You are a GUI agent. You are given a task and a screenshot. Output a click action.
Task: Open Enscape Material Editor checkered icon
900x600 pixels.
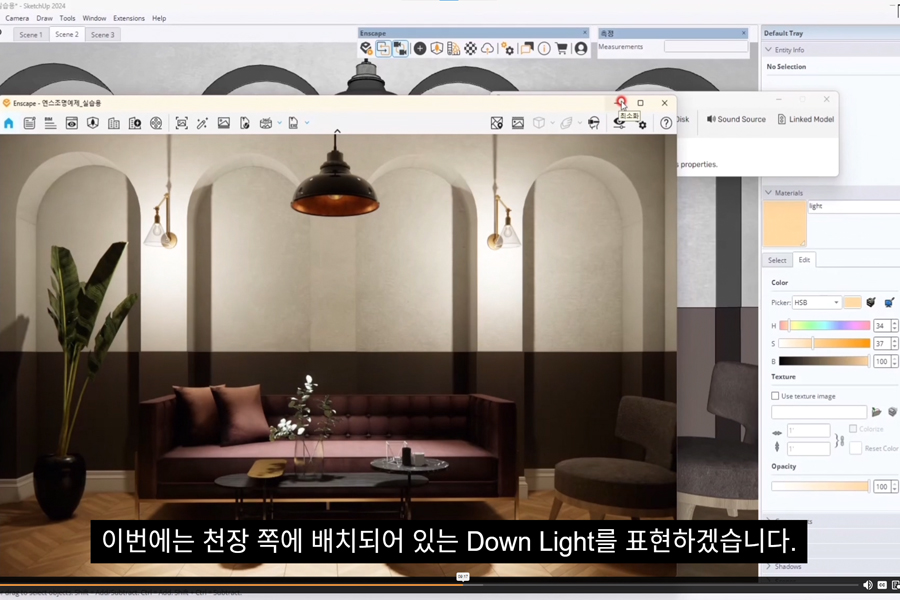(x=471, y=49)
